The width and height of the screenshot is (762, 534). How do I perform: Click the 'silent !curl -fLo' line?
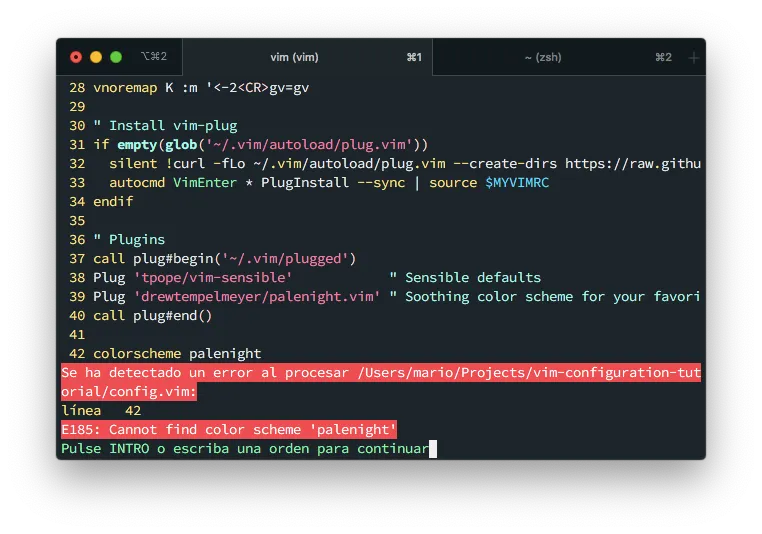tap(405, 163)
